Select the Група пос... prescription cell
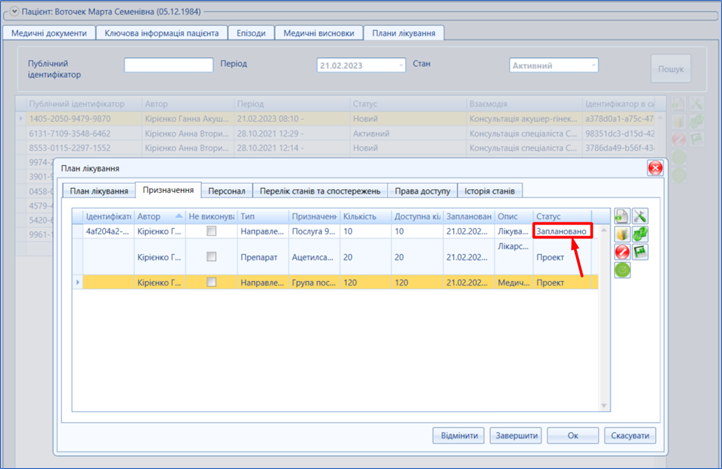Image resolution: width=722 pixels, height=469 pixels. 314,282
